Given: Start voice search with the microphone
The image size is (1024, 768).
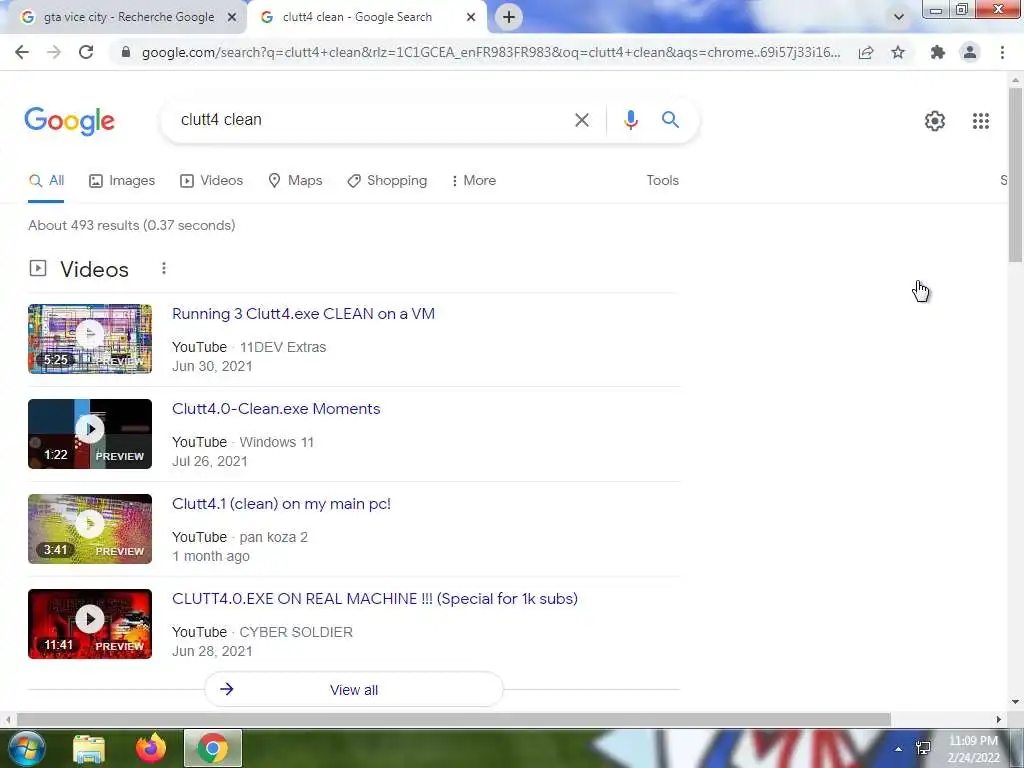Looking at the screenshot, I should point(630,120).
